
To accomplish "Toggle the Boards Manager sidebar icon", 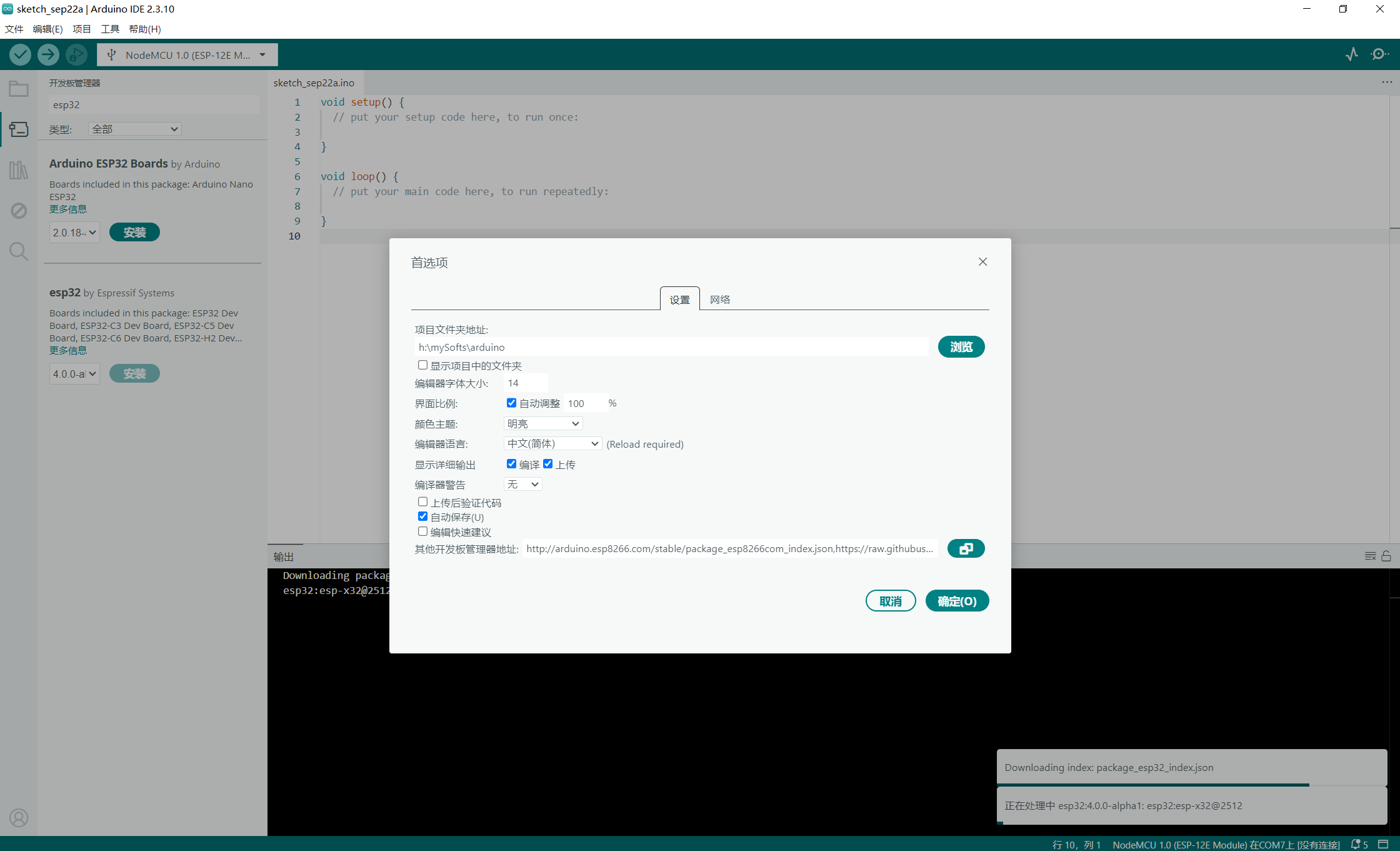I will point(19,129).
